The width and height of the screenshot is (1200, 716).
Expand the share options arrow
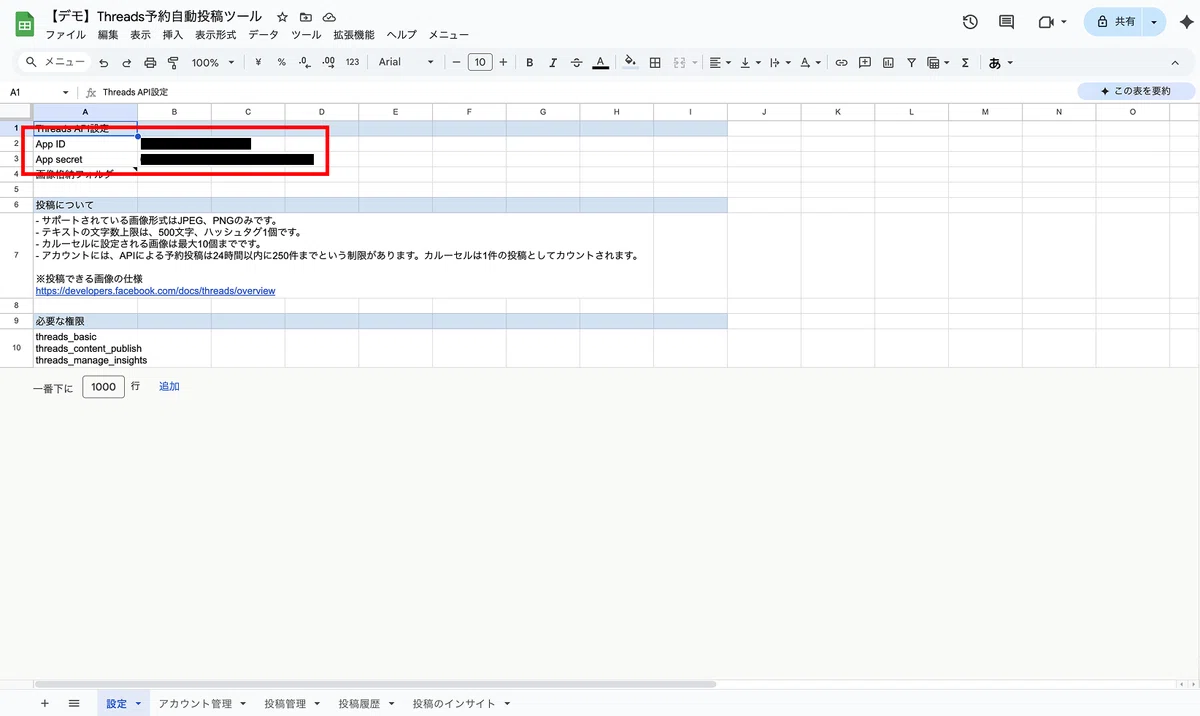(x=1155, y=22)
